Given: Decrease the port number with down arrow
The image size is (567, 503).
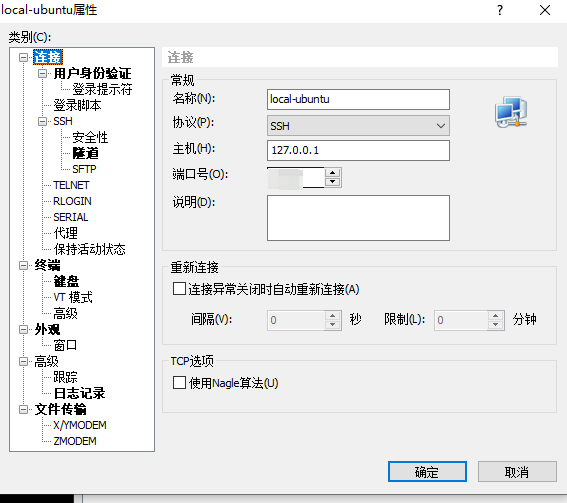Looking at the screenshot, I should [333, 182].
